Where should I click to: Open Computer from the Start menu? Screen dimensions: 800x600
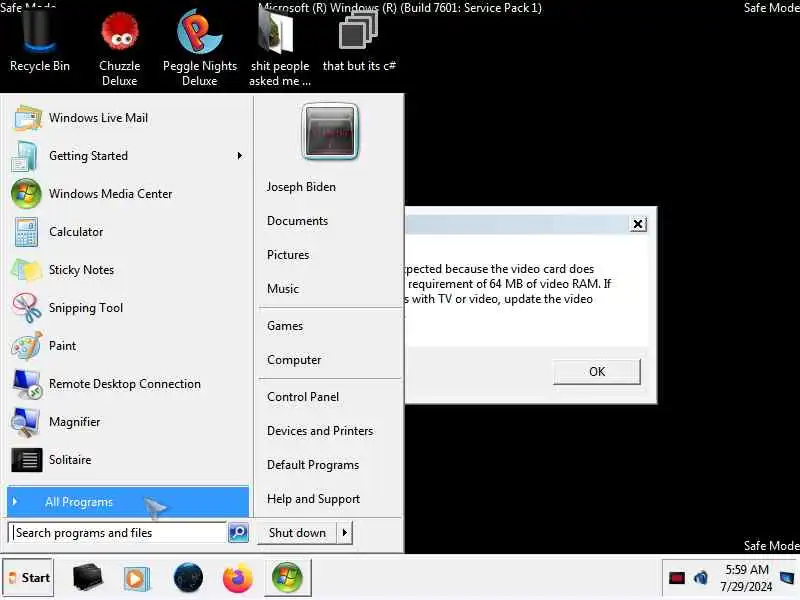[294, 360]
